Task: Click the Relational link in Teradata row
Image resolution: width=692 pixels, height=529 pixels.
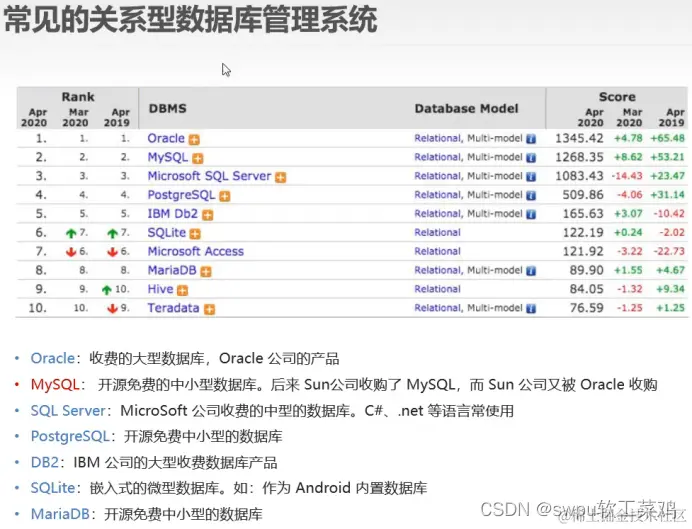Action: pos(437,308)
